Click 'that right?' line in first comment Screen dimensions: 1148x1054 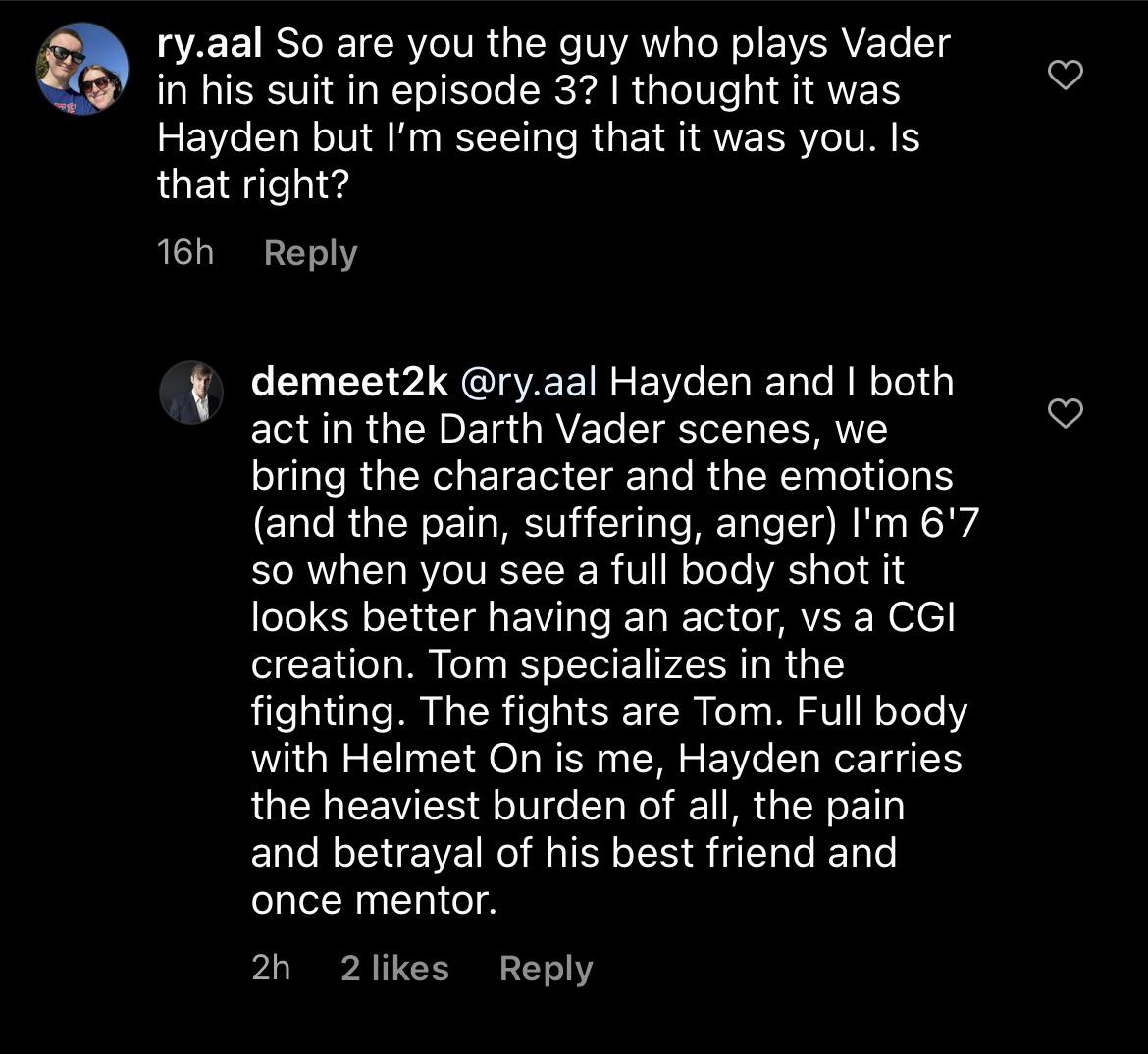tap(253, 184)
